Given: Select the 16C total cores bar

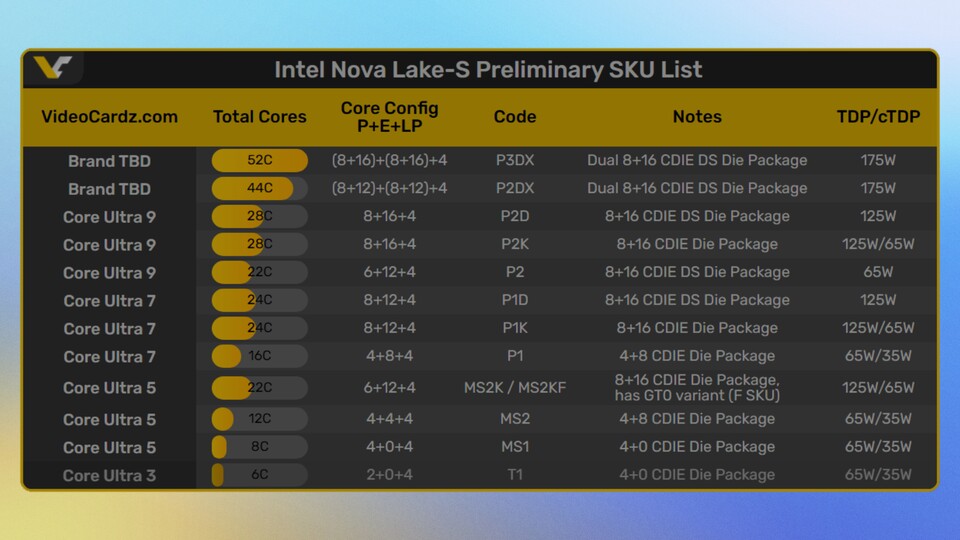Looking at the screenshot, I should point(260,356).
